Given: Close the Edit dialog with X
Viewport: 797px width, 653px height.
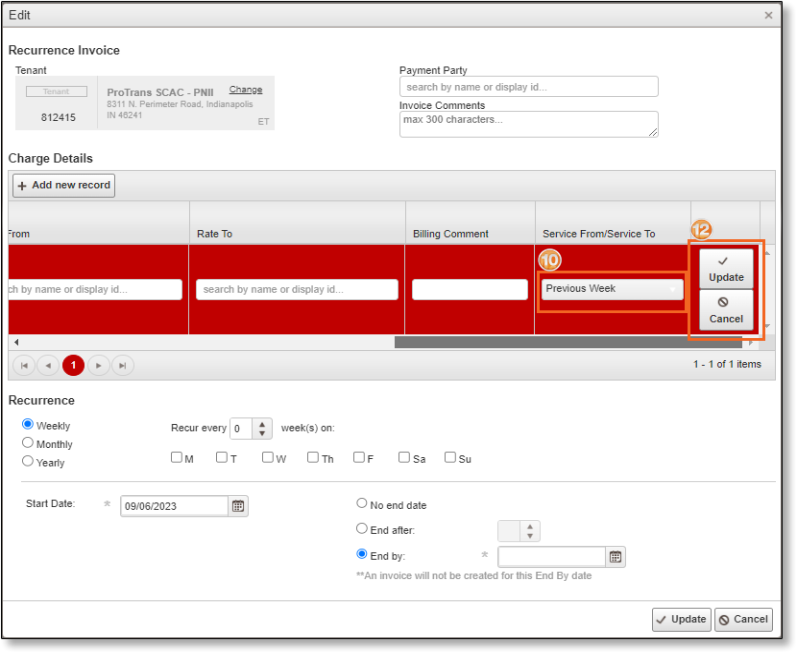Looking at the screenshot, I should click(x=768, y=15).
